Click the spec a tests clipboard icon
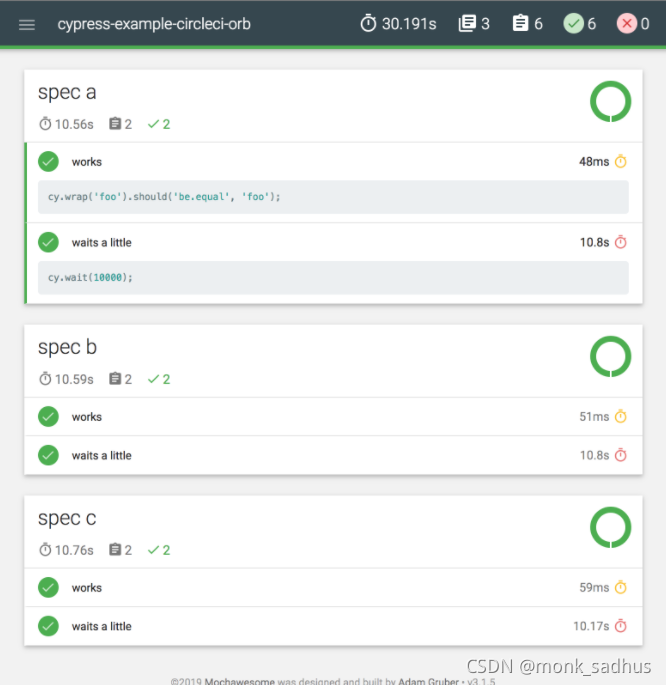 (115, 124)
